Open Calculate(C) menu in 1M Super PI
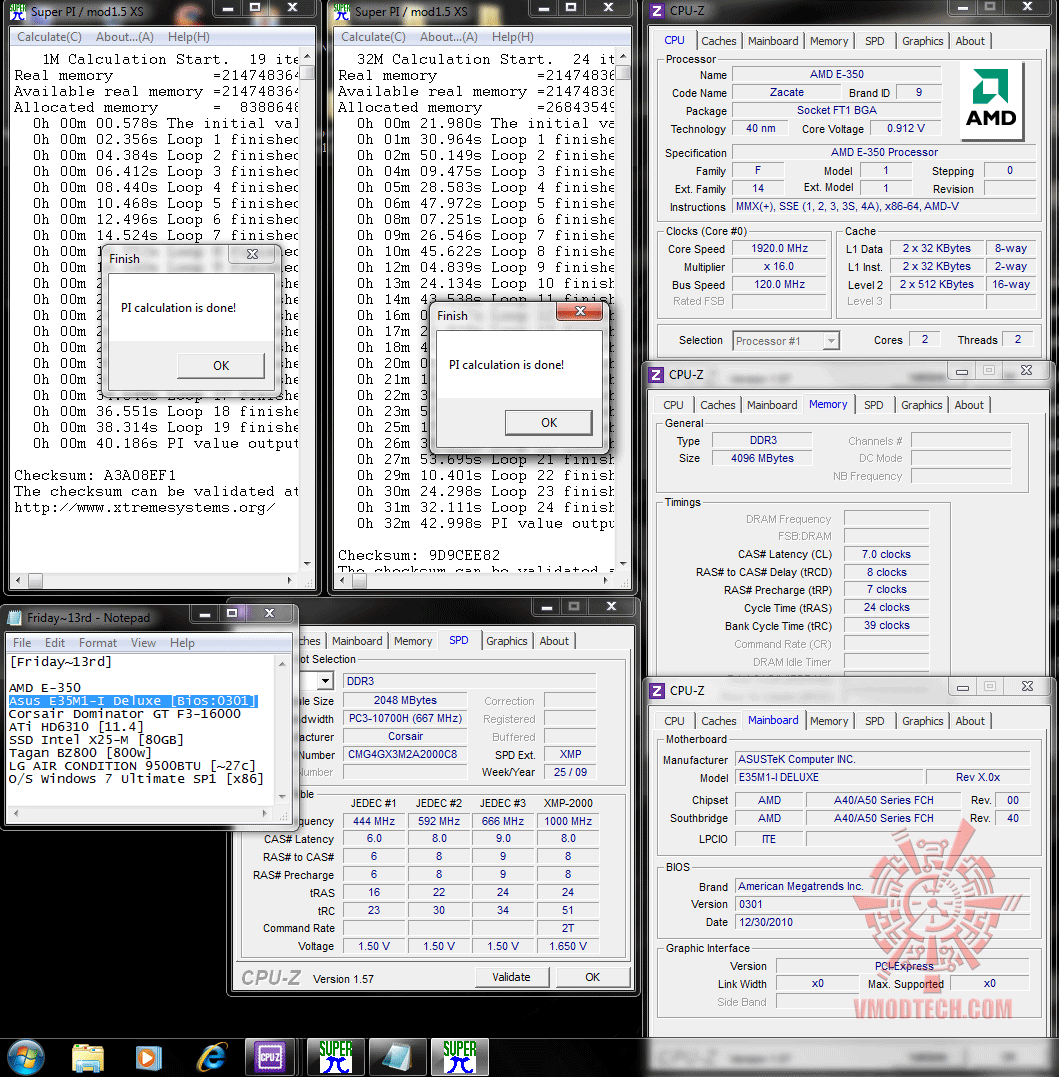The image size is (1059, 1077). tap(49, 37)
